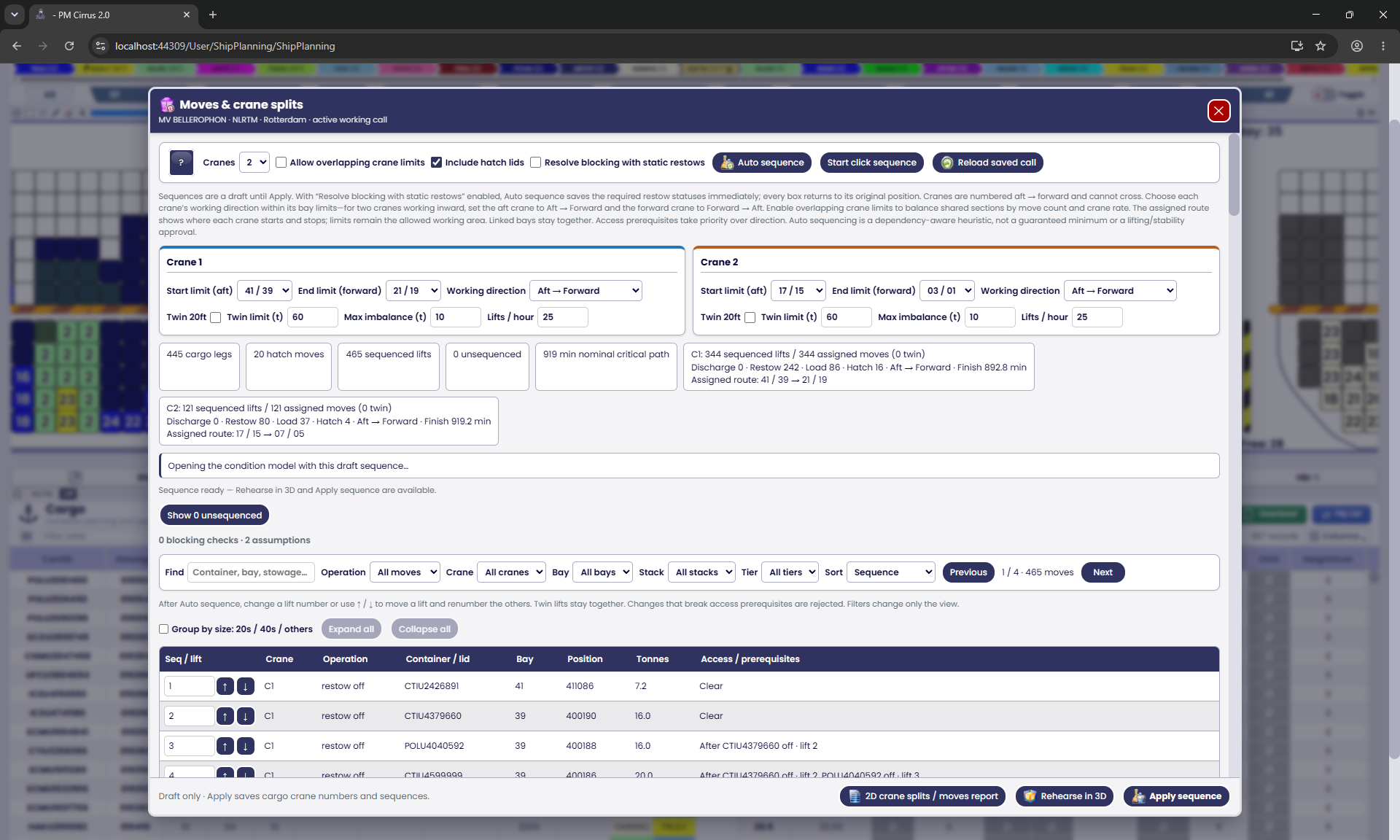Edit Crane 2 Lifts / hour field
Image resolution: width=1400 pixels, height=840 pixels.
[1097, 317]
